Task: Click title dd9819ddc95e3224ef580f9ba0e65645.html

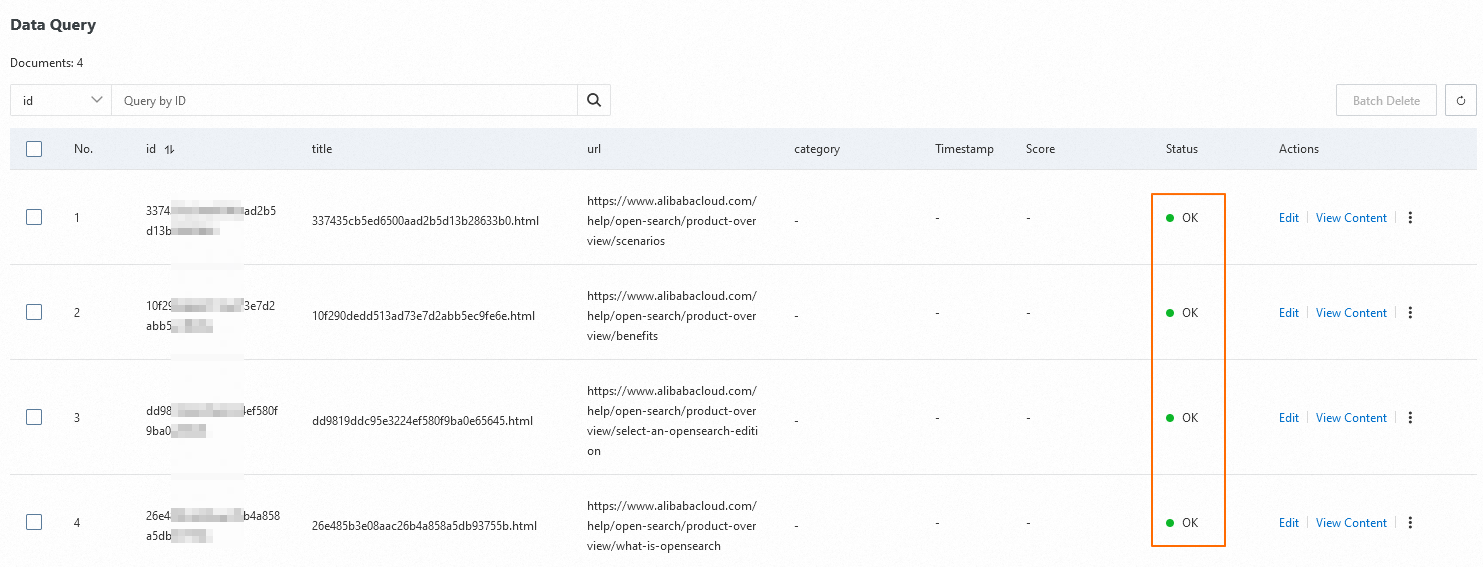Action: (x=422, y=420)
